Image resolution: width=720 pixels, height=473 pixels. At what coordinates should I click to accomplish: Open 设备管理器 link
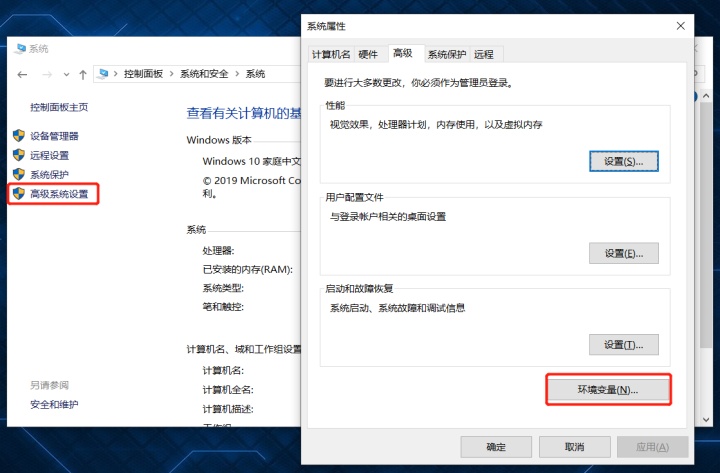coord(54,136)
